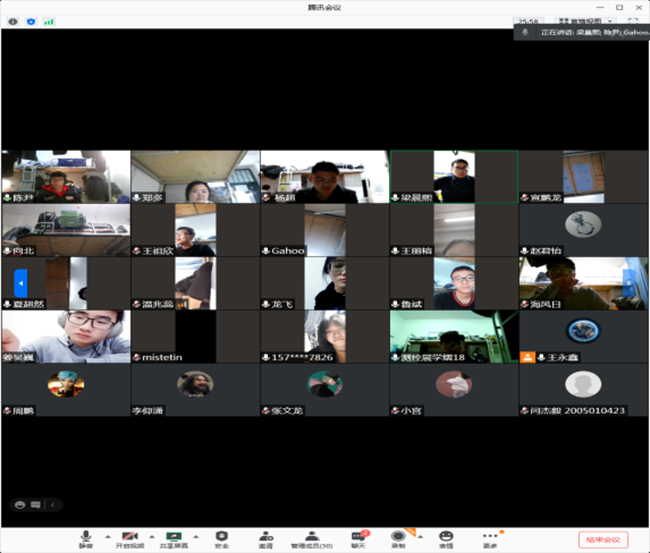The image size is (650, 553).
Task: Select 郑多's video tile
Action: pos(195,177)
